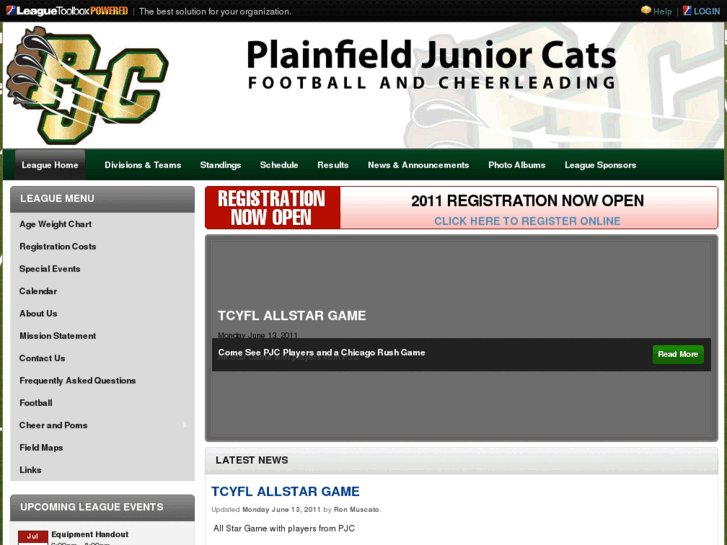Open the Frequently Asked Questions page
The image size is (727, 545).
point(77,380)
